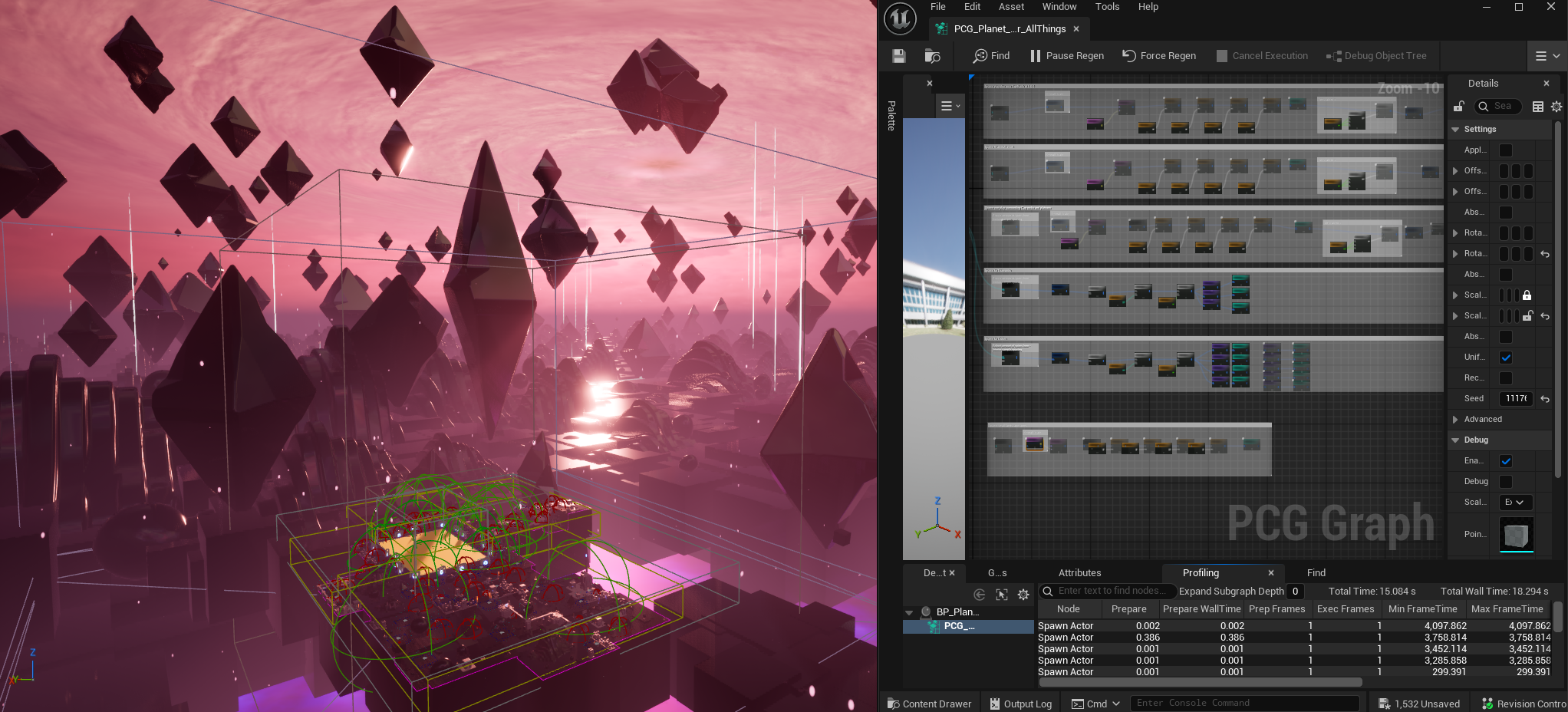Open debug tree settings gear

click(1023, 595)
